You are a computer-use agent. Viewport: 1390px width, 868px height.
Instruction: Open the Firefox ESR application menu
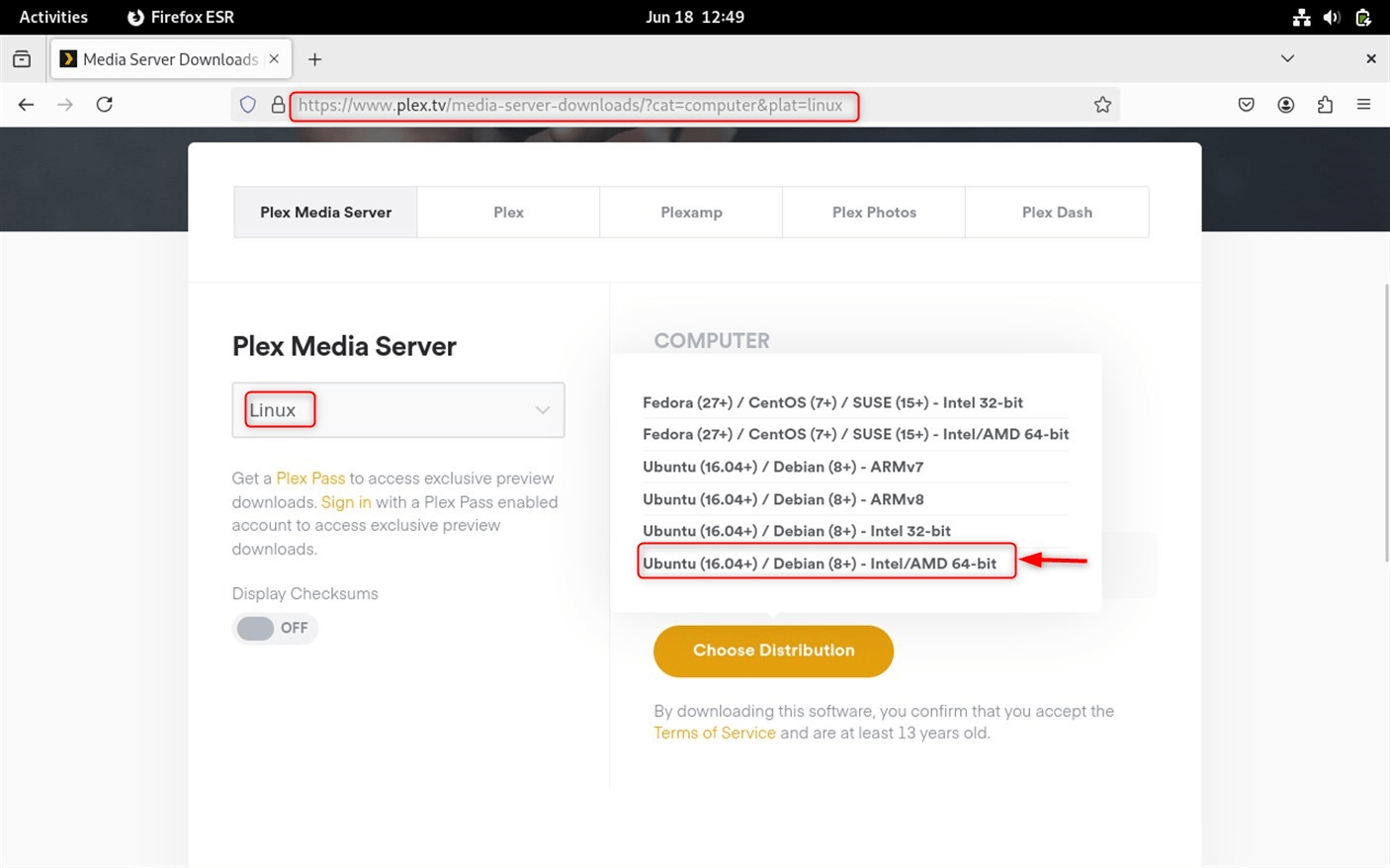[181, 17]
